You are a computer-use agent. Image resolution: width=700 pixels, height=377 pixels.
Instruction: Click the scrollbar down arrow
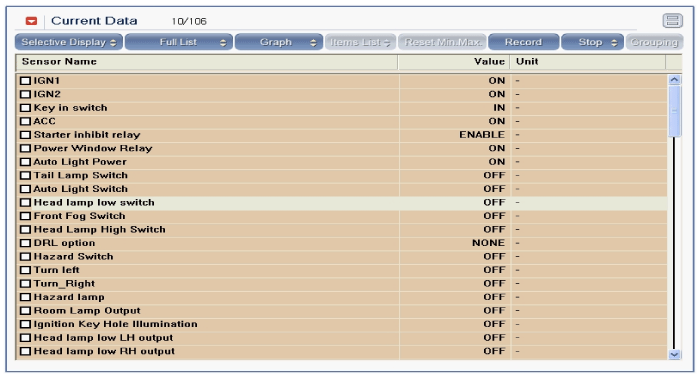click(x=674, y=354)
